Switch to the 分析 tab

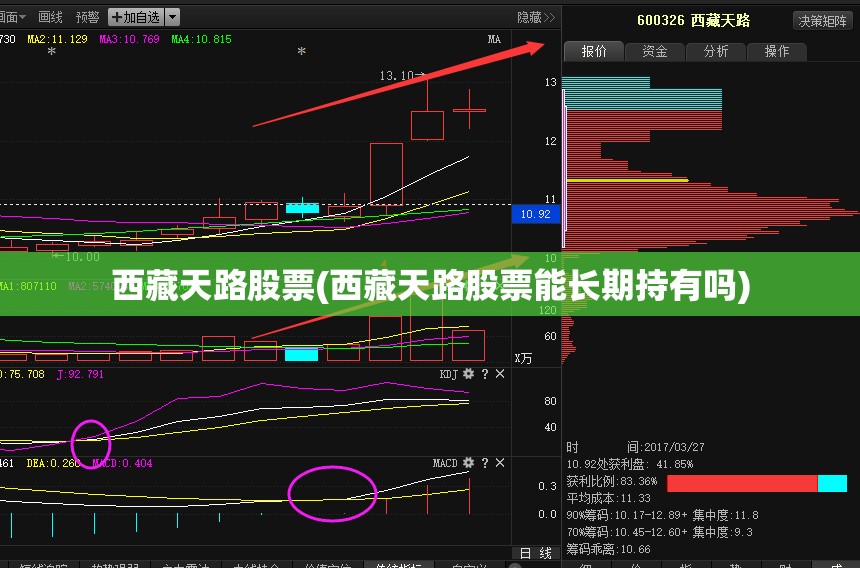tap(716, 52)
